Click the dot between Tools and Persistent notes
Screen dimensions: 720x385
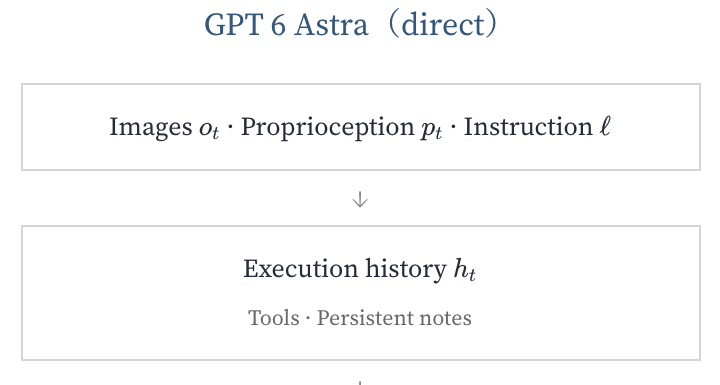(x=308, y=318)
